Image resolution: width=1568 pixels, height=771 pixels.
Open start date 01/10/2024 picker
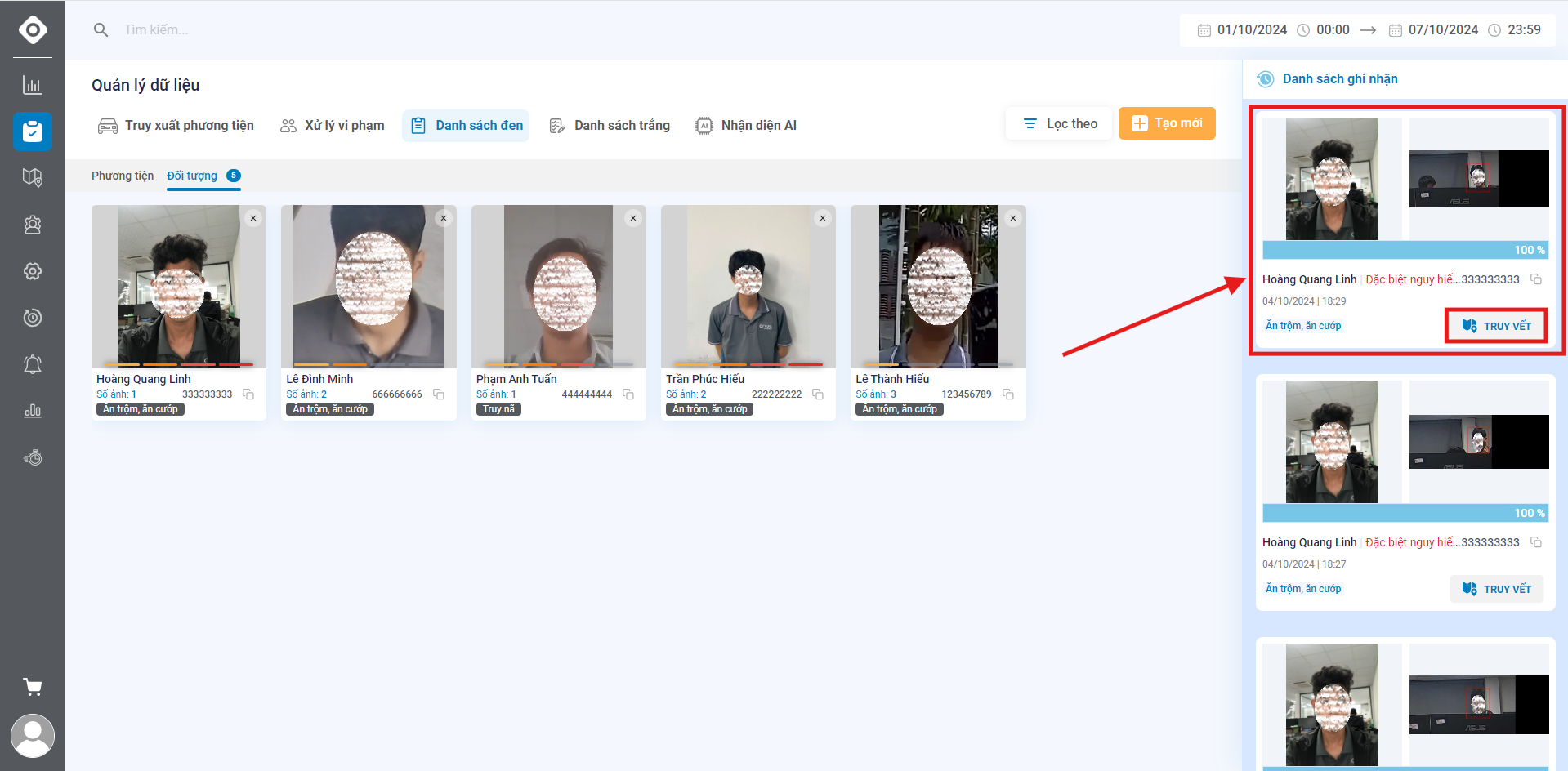[1242, 30]
